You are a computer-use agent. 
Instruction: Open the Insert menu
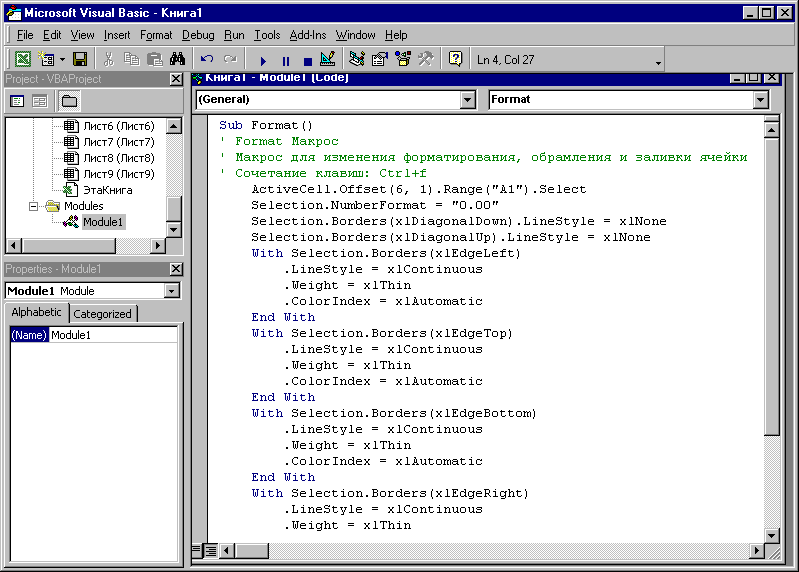pyautogui.click(x=117, y=35)
